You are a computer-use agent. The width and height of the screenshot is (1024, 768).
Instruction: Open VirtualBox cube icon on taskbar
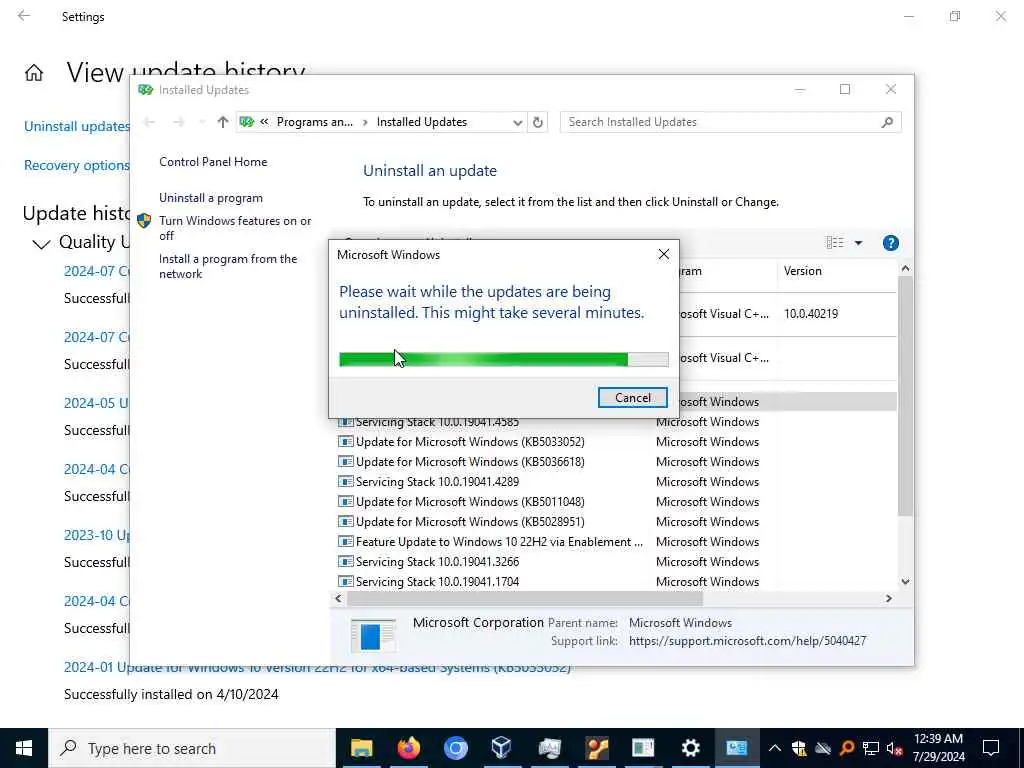(x=502, y=748)
